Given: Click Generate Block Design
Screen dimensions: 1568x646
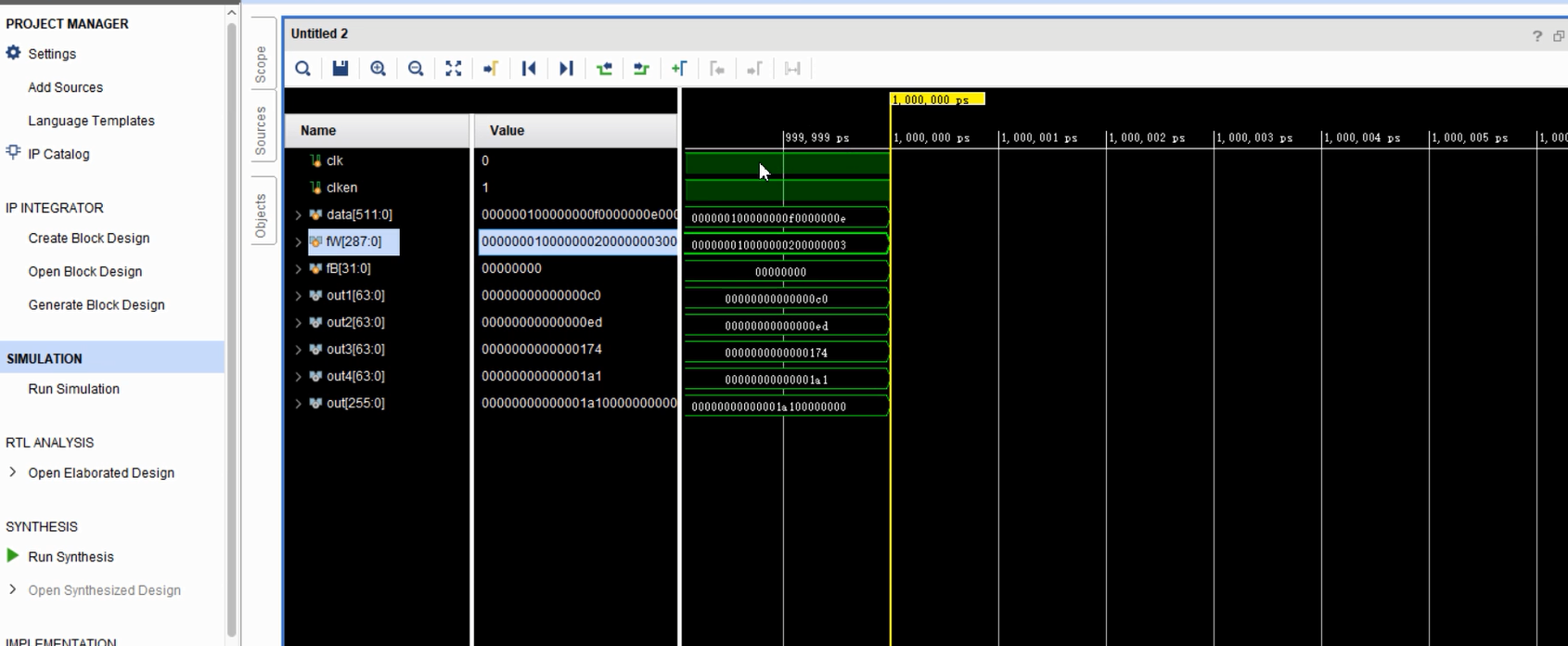Looking at the screenshot, I should pos(96,304).
